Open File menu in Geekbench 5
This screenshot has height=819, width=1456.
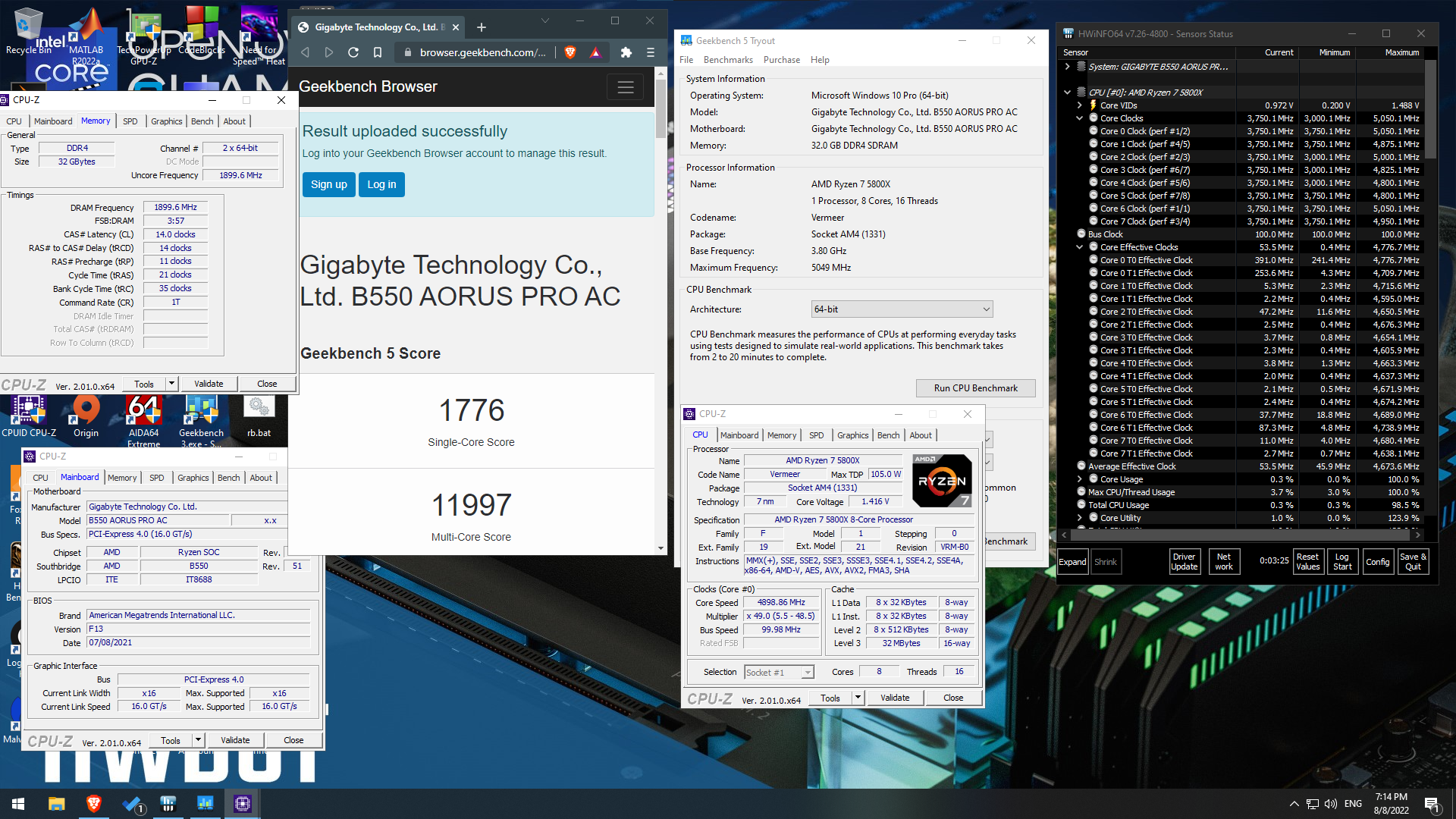(686, 60)
